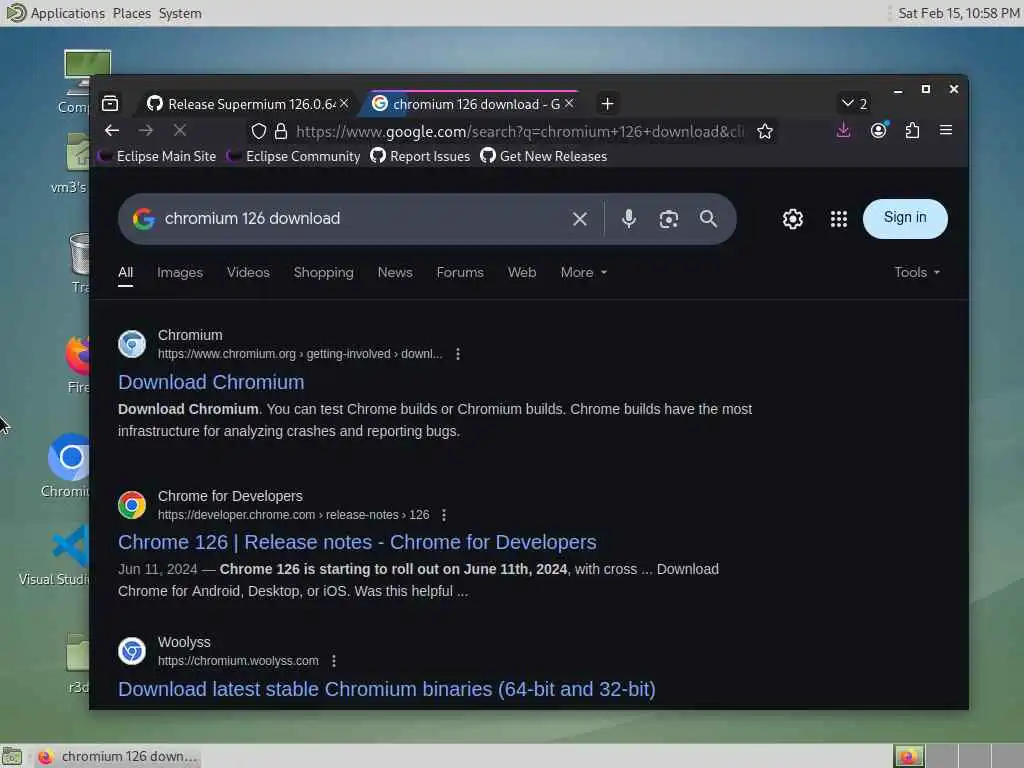This screenshot has width=1024, height=768.
Task: Select the All search tab
Action: pyautogui.click(x=125, y=272)
